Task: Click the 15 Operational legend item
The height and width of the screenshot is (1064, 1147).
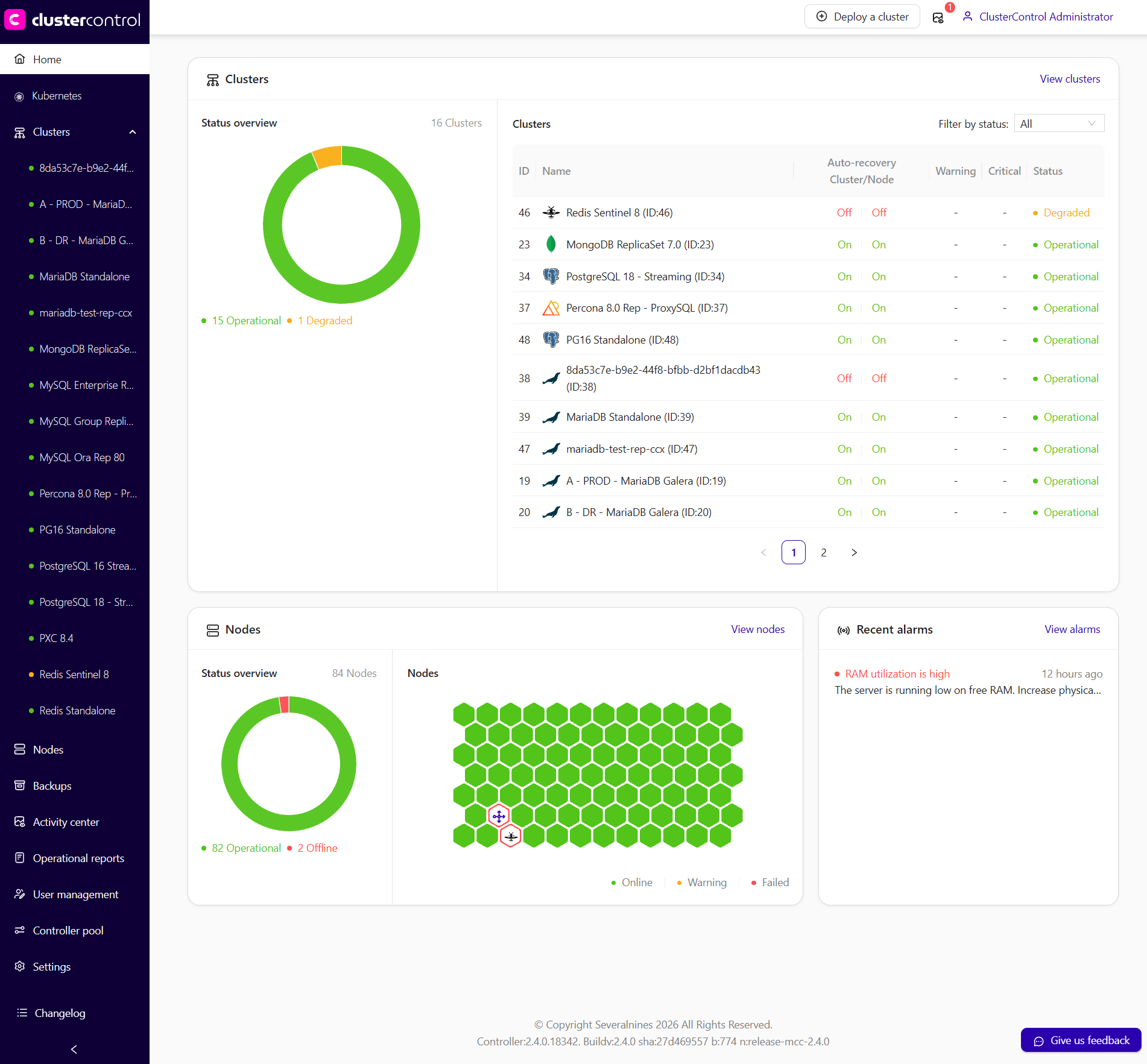Action: pos(241,321)
